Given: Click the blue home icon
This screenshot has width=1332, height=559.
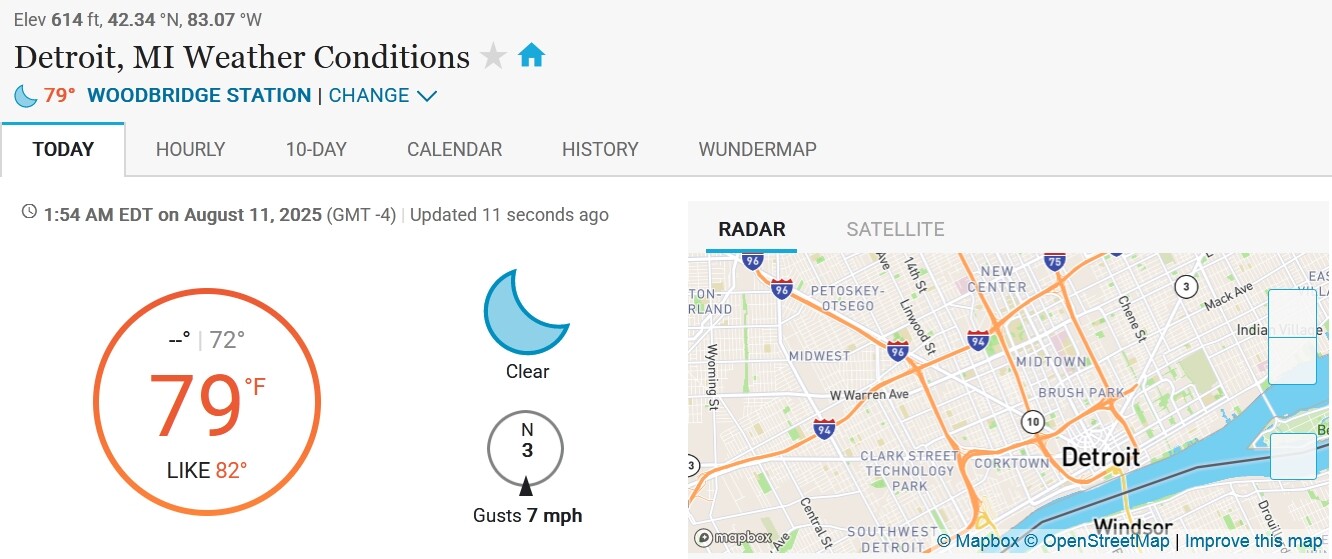Looking at the screenshot, I should tap(531, 56).
